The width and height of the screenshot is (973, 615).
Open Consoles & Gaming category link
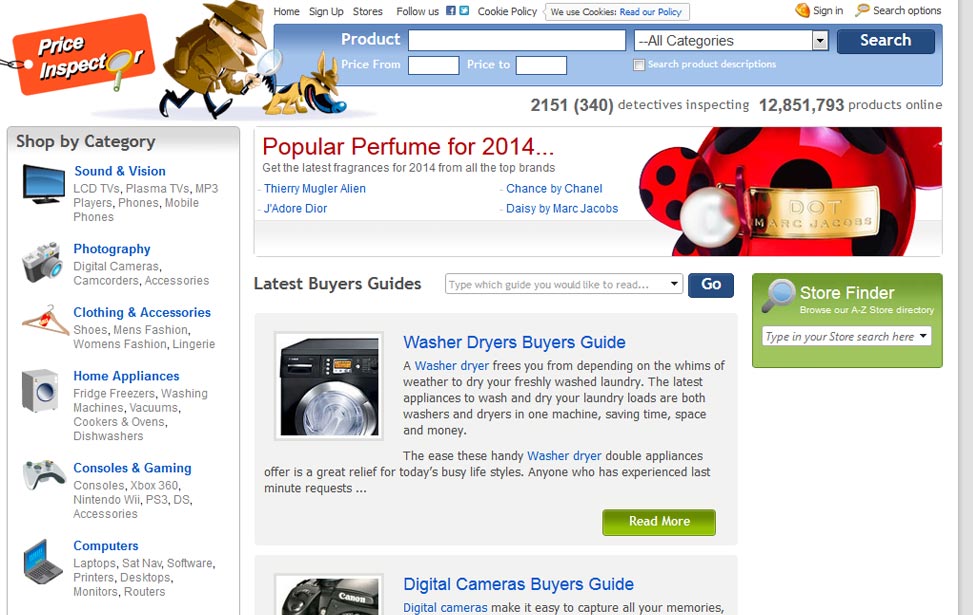click(132, 468)
